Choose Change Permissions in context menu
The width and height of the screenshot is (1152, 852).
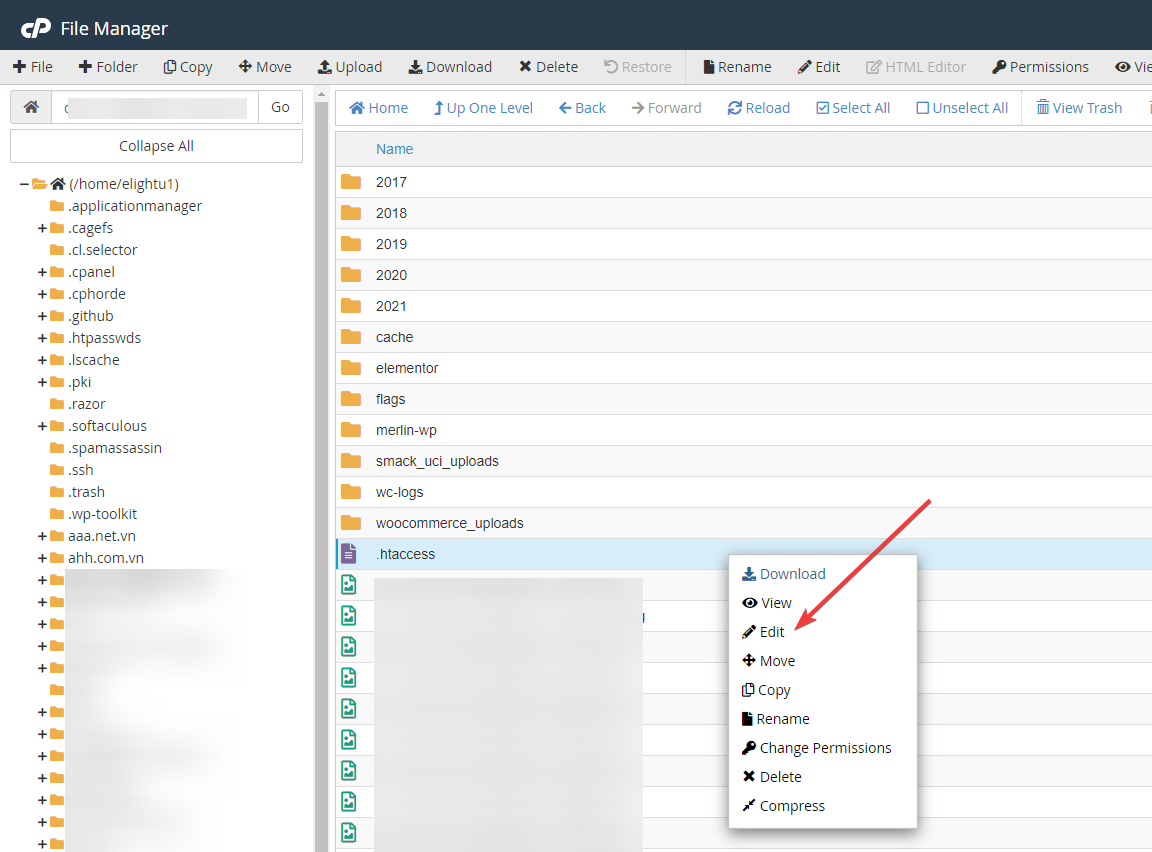816,748
